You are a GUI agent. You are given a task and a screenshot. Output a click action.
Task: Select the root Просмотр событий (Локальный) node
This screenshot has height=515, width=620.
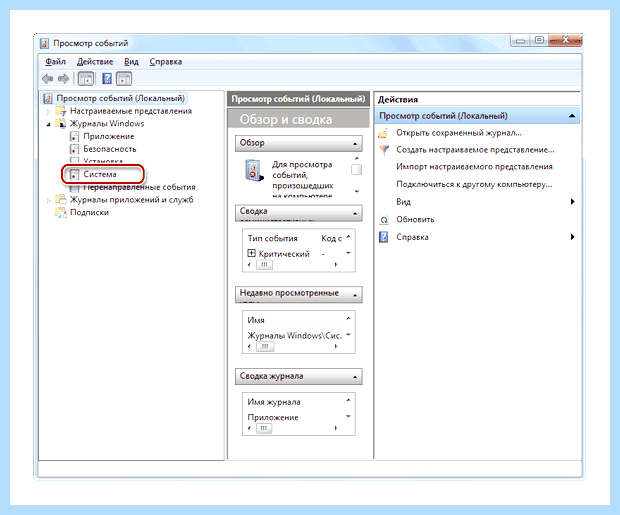click(x=120, y=98)
